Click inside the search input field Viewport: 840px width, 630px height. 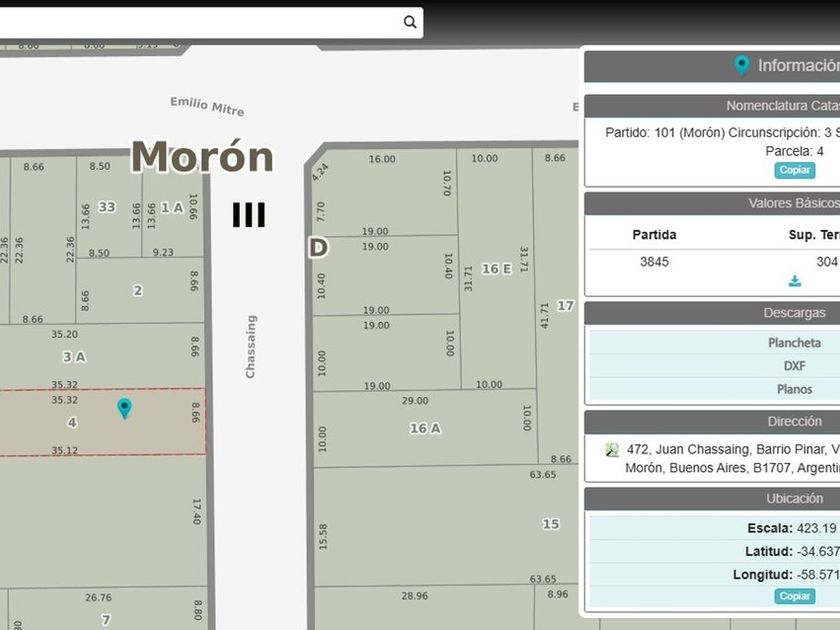pyautogui.click(x=198, y=22)
